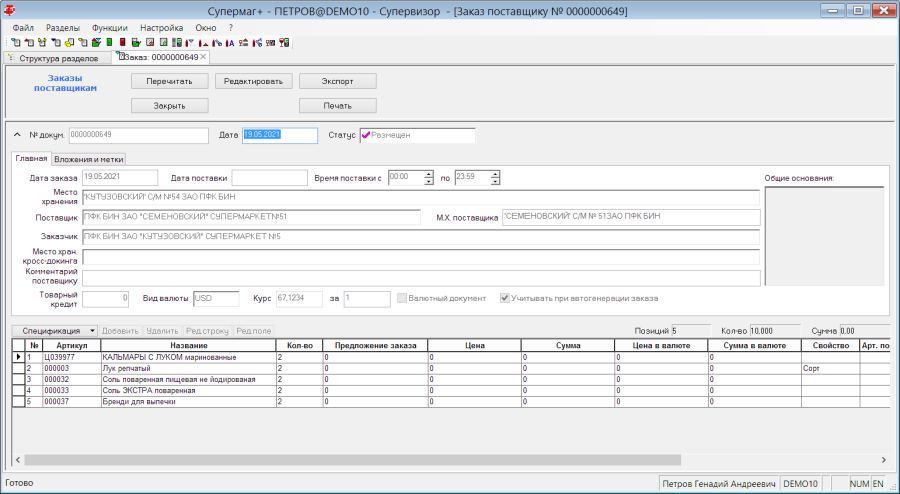Click the wine glass icon ending the toolbar

[x=284, y=42]
